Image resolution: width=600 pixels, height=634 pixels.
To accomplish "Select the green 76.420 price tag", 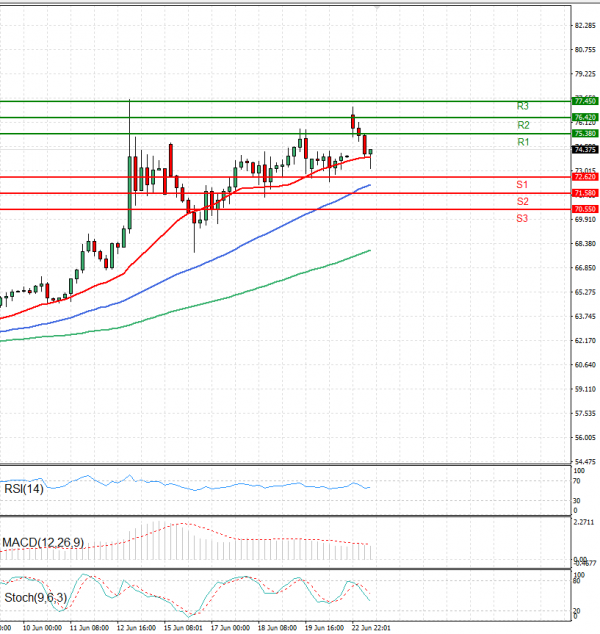I will point(585,118).
